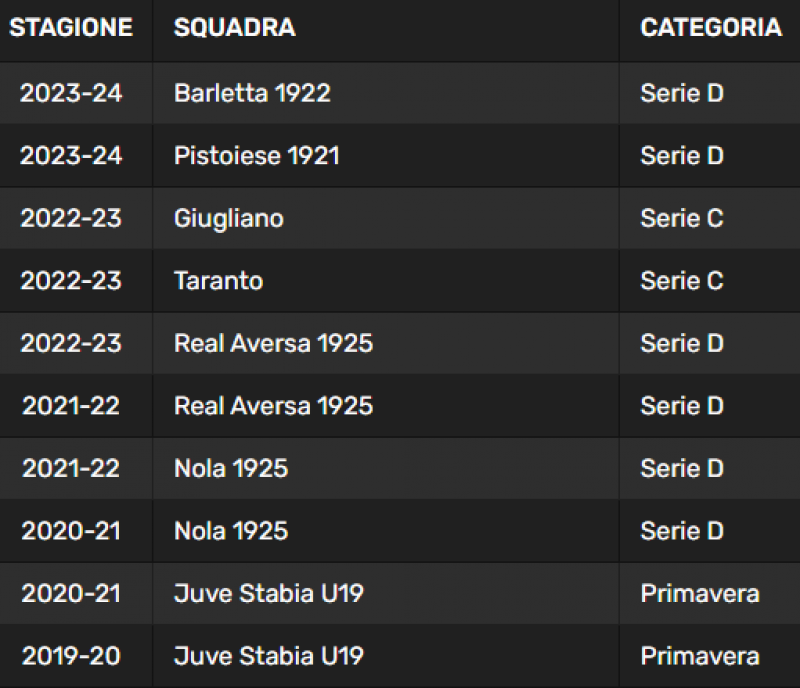The image size is (800, 688).
Task: Click the Serie C category for Taranto
Action: [x=682, y=281]
